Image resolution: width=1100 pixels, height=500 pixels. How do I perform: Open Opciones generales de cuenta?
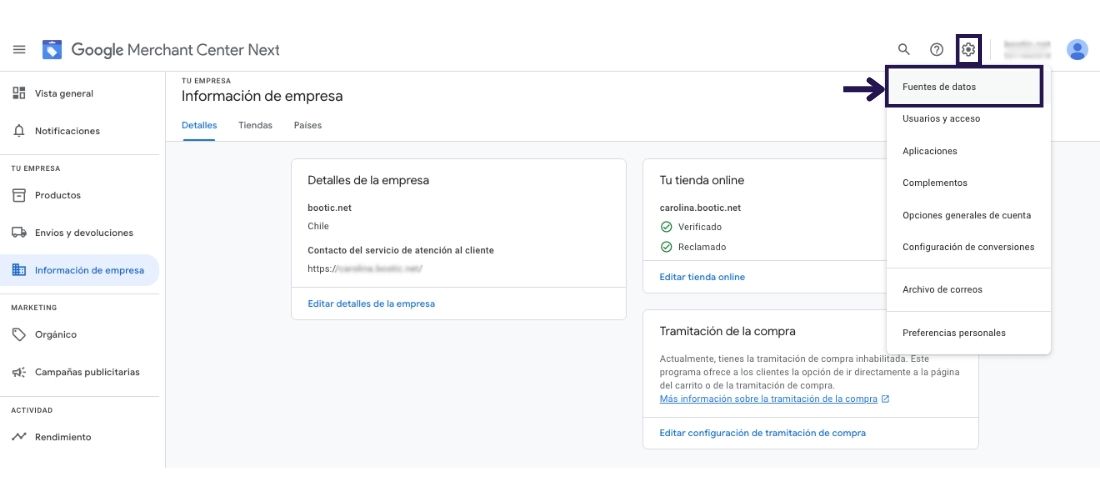[x=969, y=215]
